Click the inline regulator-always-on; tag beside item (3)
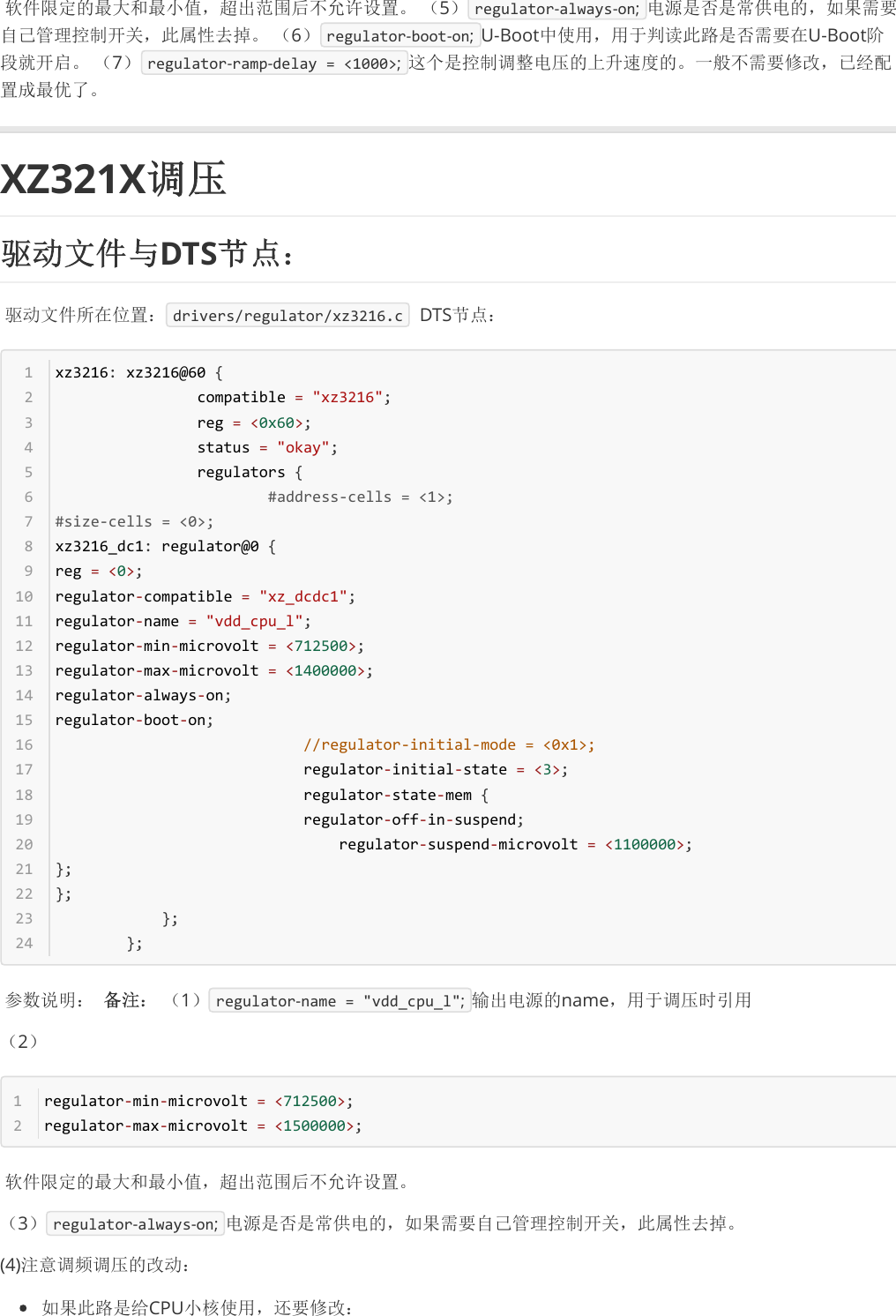 tap(135, 1224)
